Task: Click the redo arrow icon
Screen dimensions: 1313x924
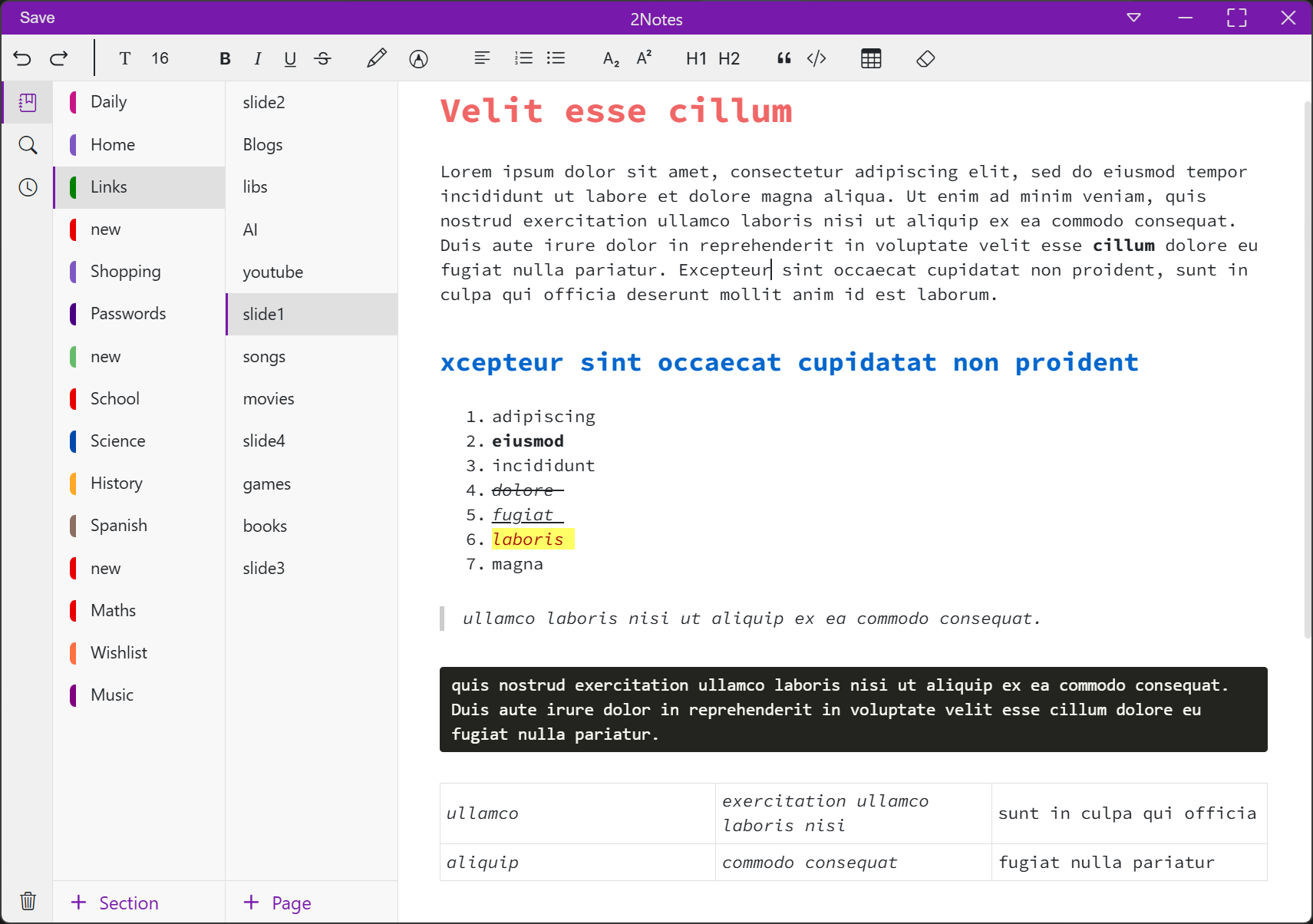Action: pyautogui.click(x=59, y=58)
